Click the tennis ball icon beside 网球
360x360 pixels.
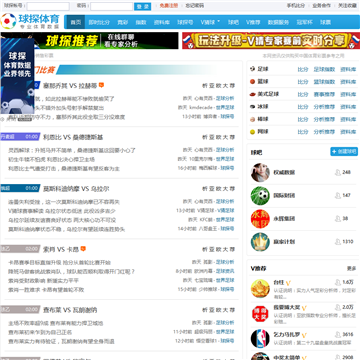252,132
